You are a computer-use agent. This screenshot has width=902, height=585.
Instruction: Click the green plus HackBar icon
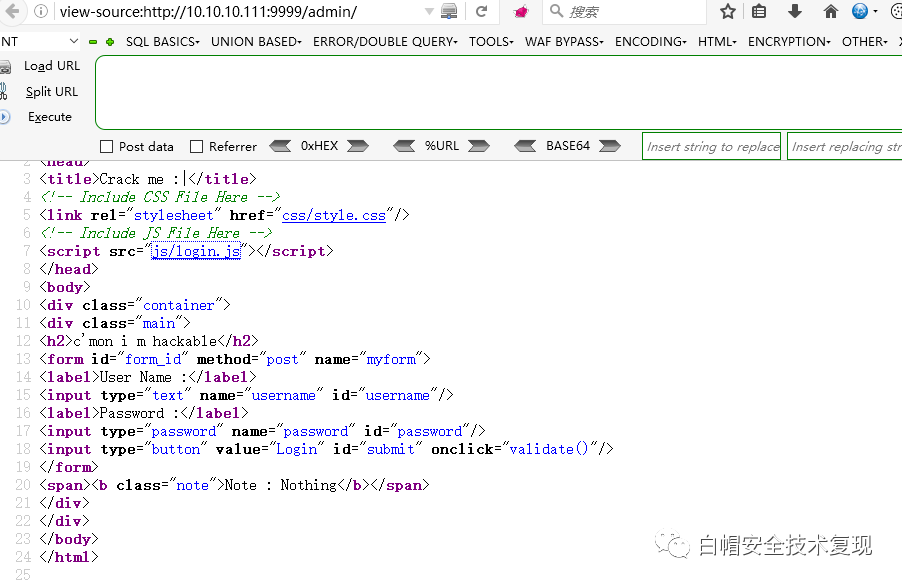click(x=110, y=42)
